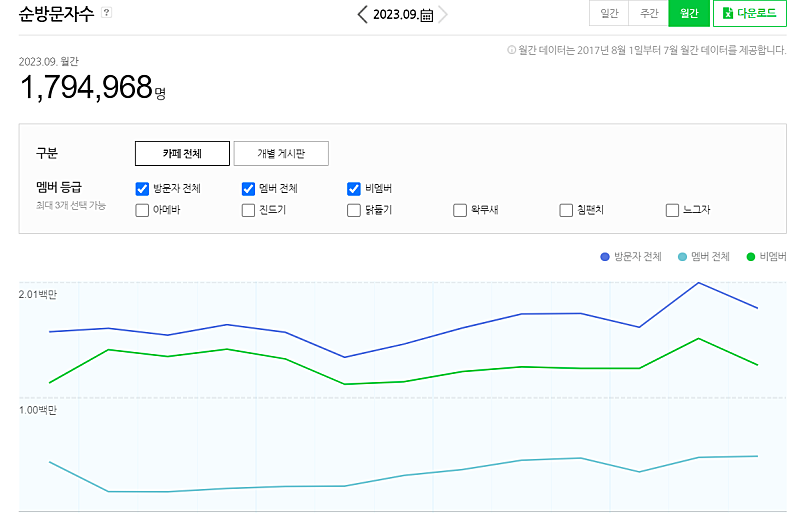Enable the 아메바 grade checkbox

point(142,210)
